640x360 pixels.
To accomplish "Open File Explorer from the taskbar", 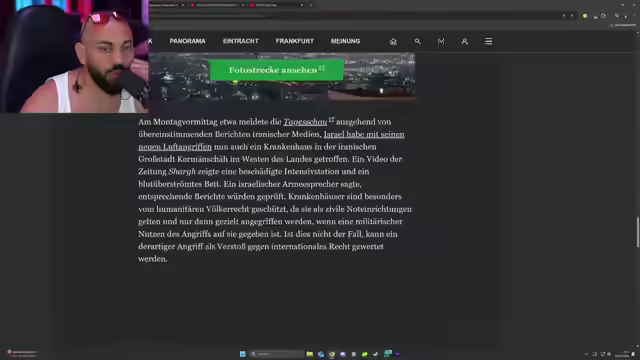I will 310,354.
